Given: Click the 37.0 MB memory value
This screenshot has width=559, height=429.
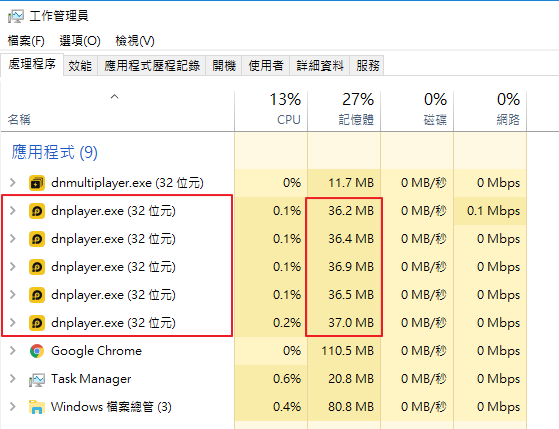Looking at the screenshot, I should click(351, 323).
